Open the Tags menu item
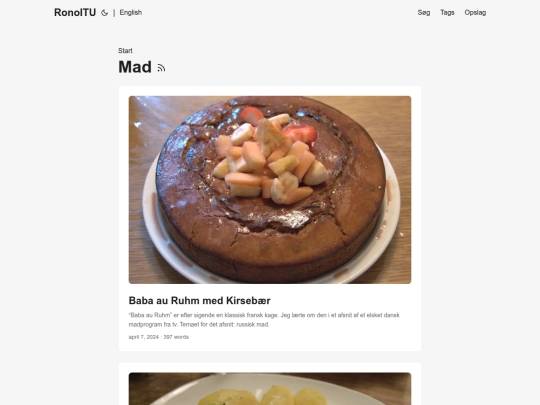The height and width of the screenshot is (405, 540). pyautogui.click(x=447, y=12)
